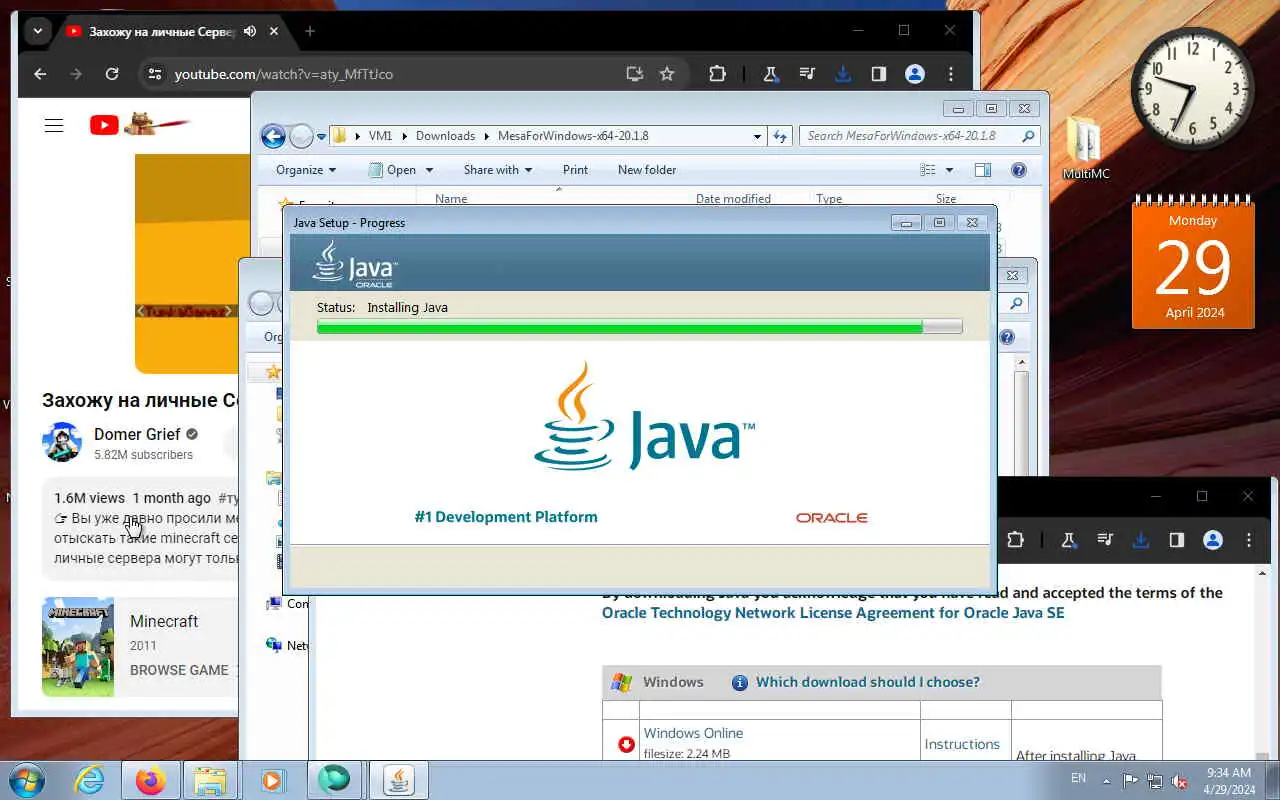The height and width of the screenshot is (800, 1280).
Task: Go back in the YouTube Chrome window
Action: (40, 74)
